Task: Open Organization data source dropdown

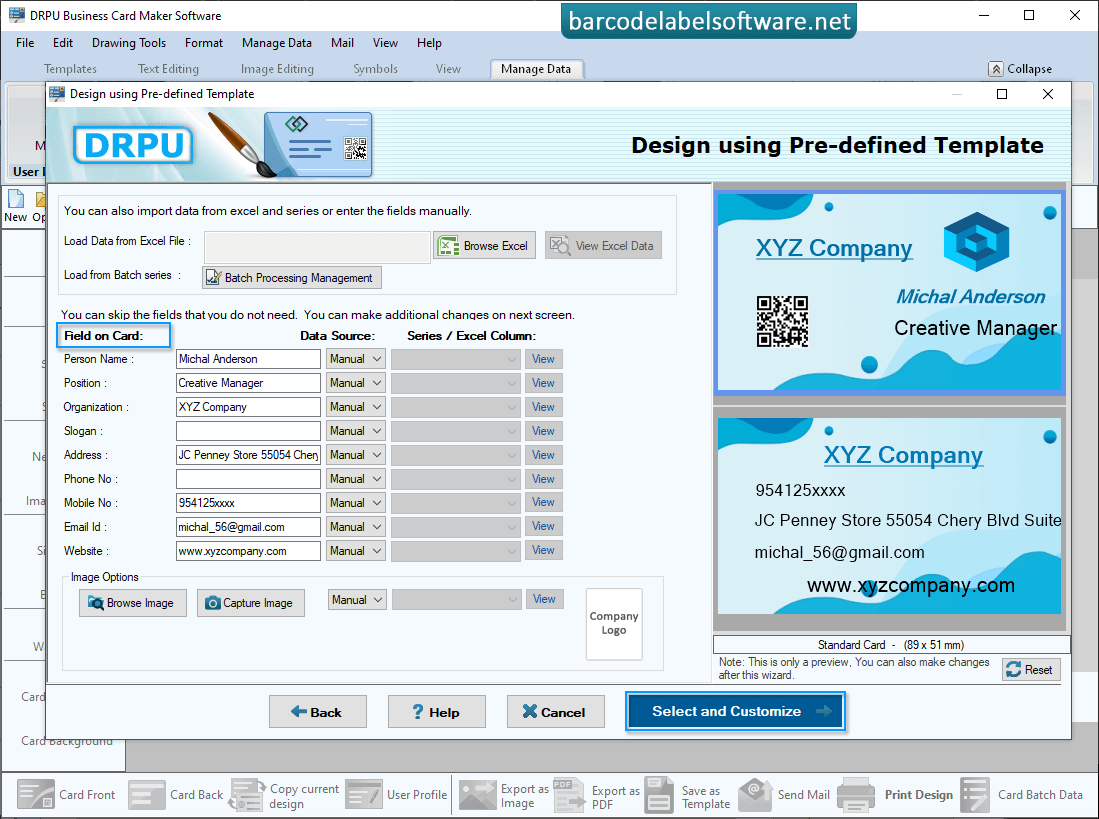Action: pos(356,407)
